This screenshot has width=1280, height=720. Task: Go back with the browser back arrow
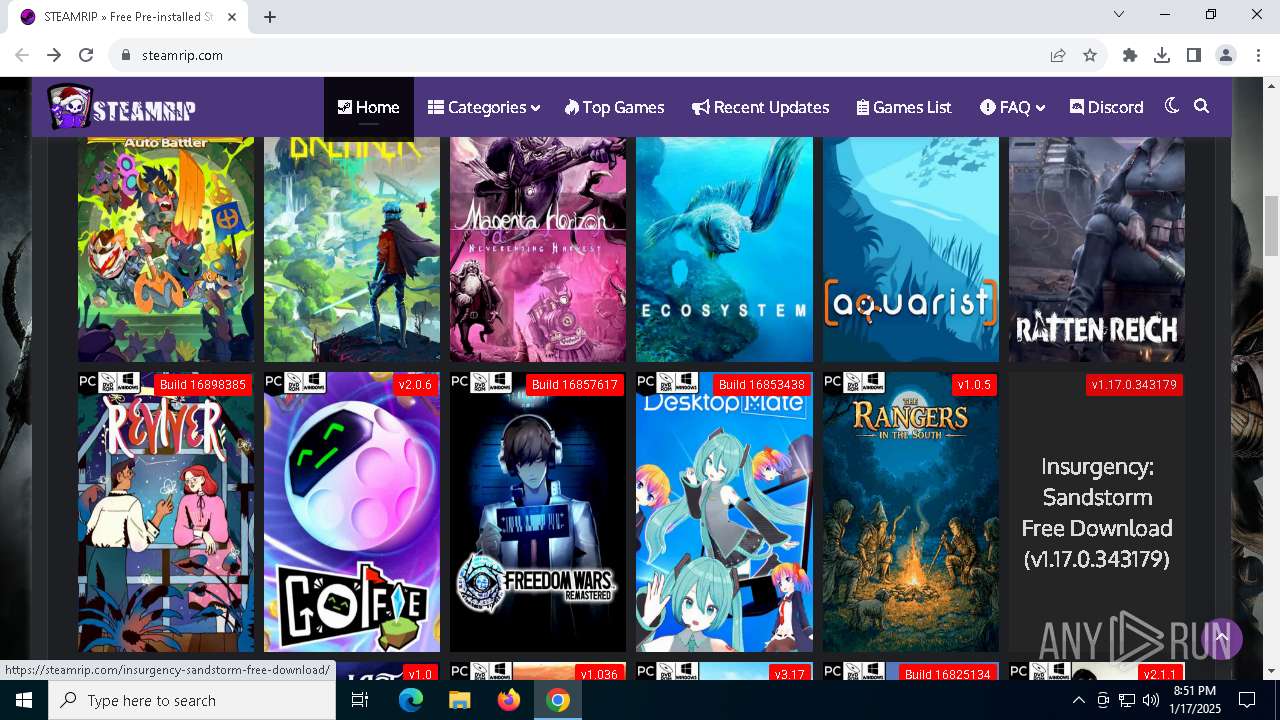(22, 55)
